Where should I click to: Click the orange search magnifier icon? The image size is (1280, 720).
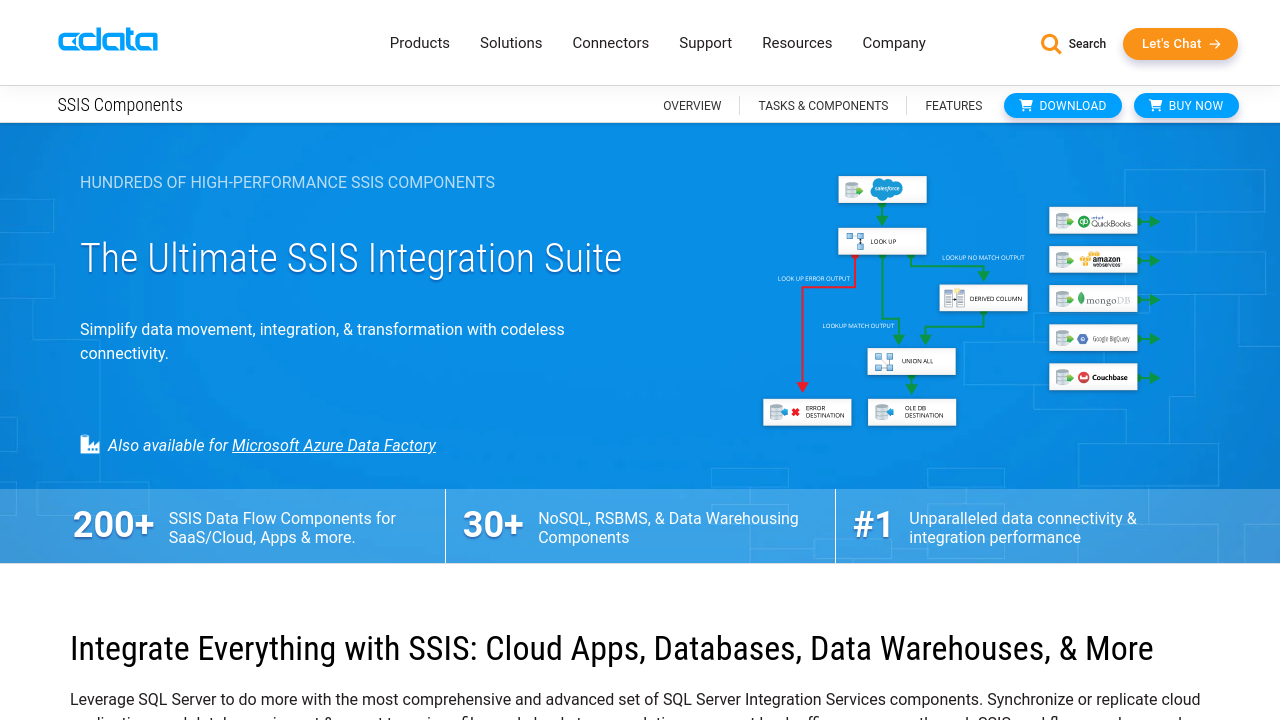tap(1050, 44)
